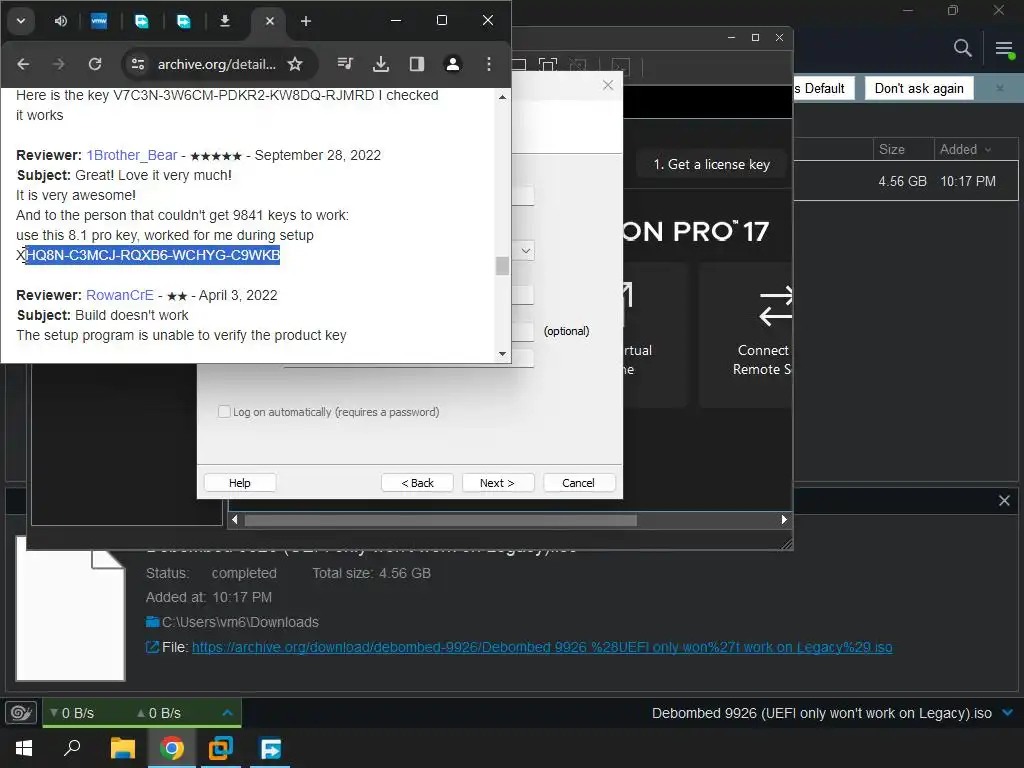Click the VMware horizontal scrollbar thumb
The image size is (1024, 768).
(440, 520)
